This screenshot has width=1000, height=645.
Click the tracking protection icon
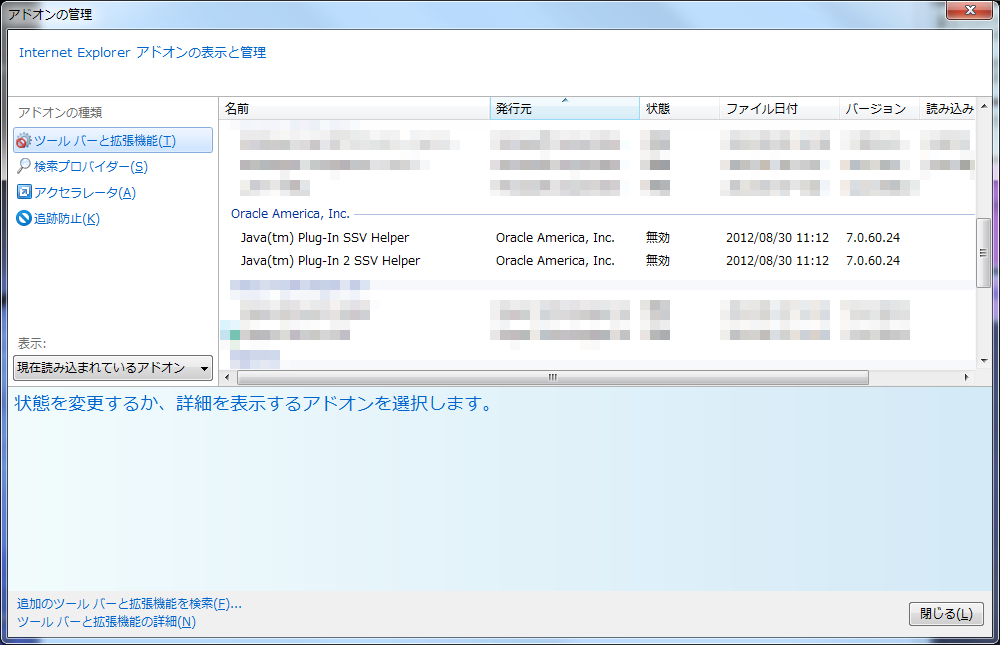coord(24,219)
